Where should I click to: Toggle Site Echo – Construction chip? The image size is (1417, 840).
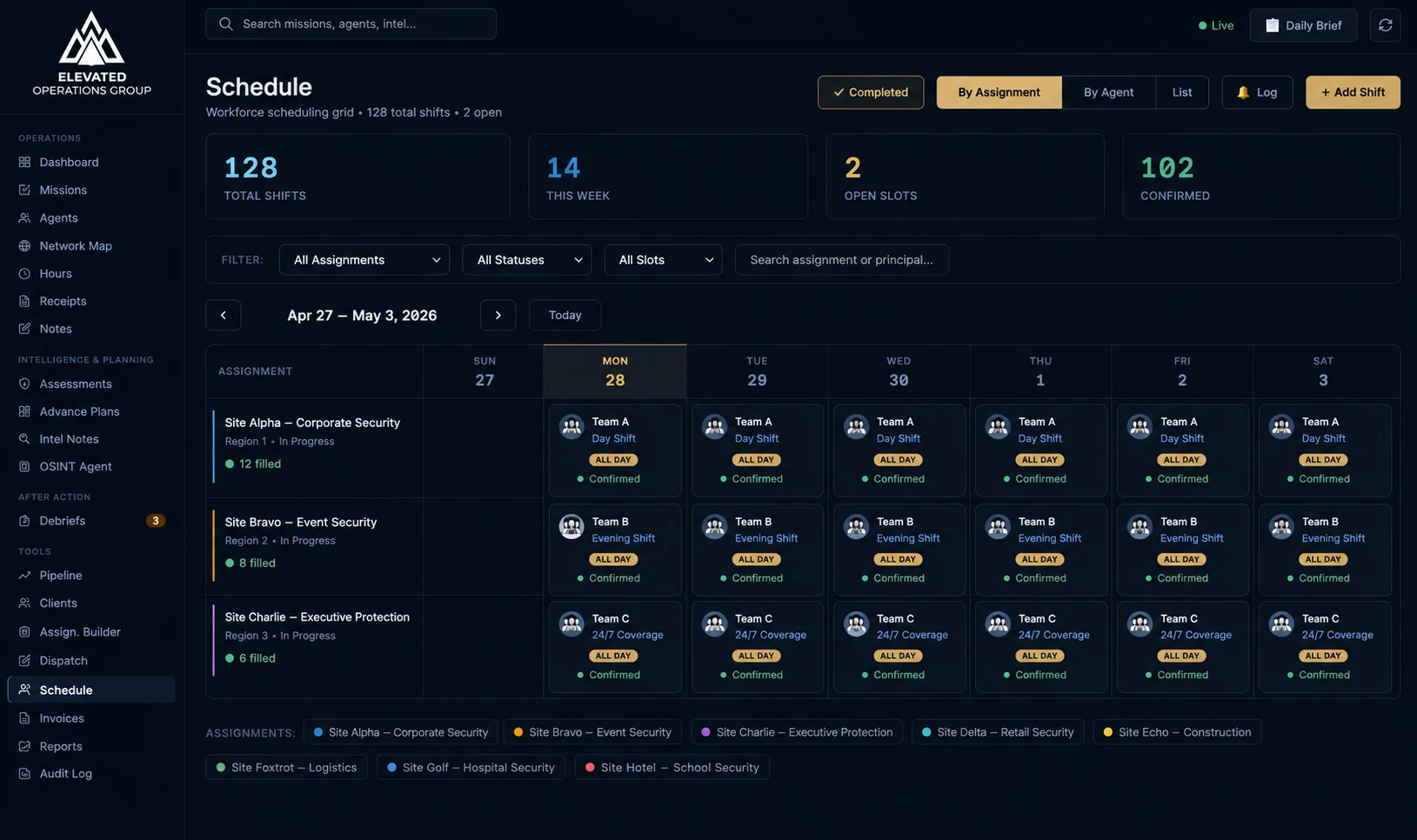pos(1177,732)
